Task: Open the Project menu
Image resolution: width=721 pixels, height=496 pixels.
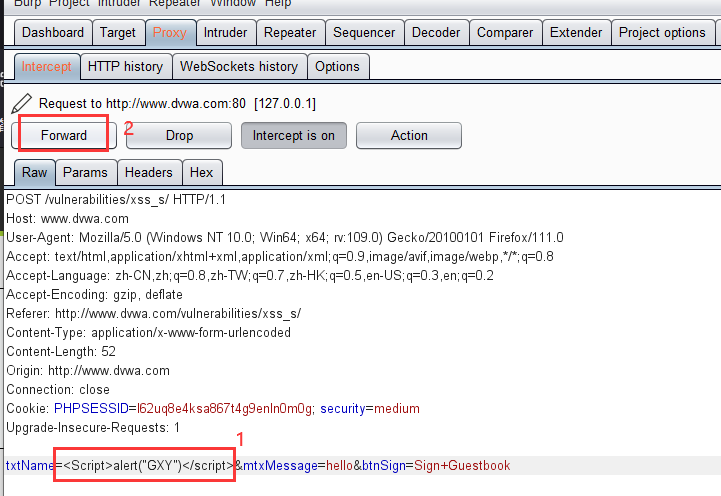Action: [69, 4]
